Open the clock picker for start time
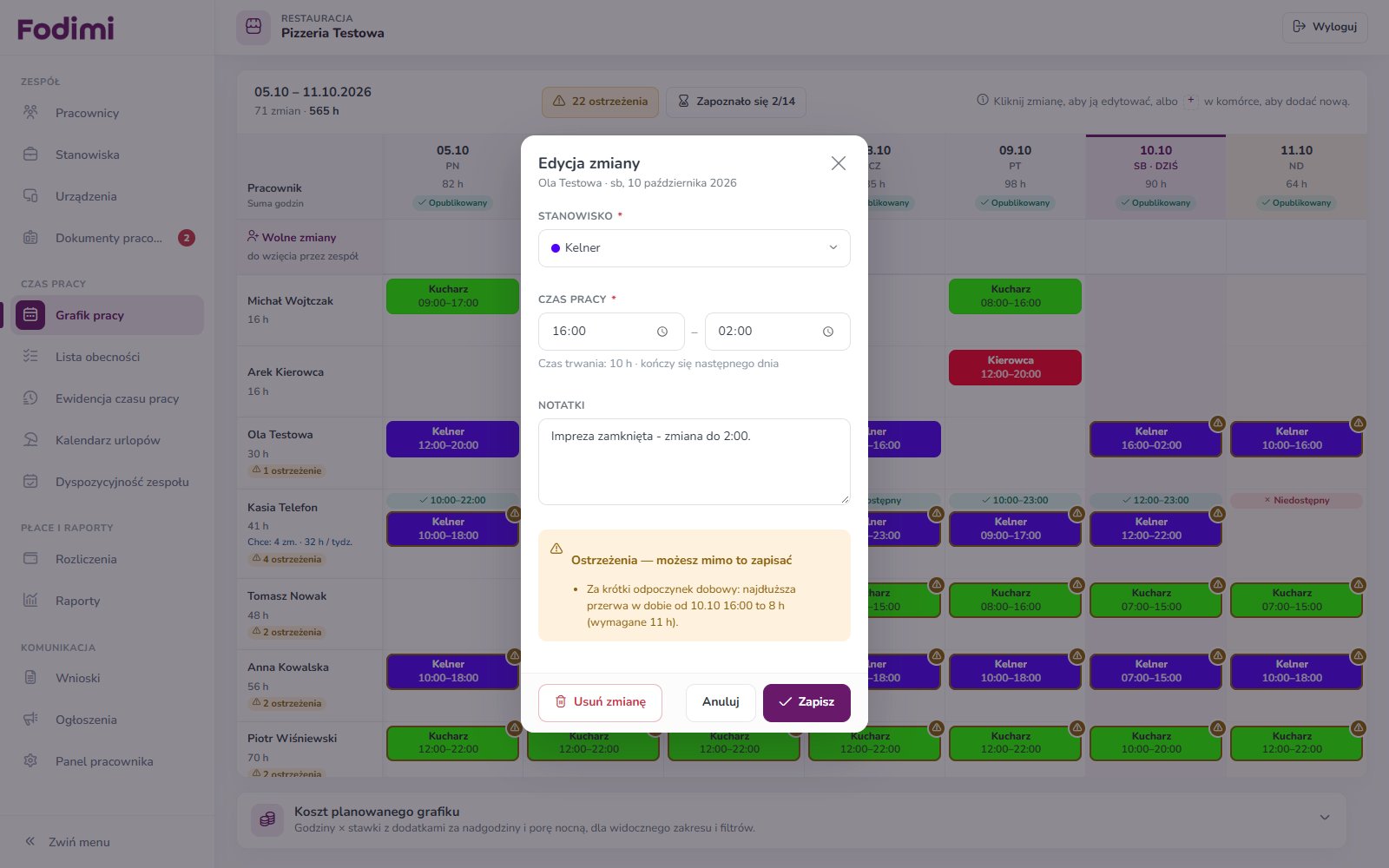1389x868 pixels. (x=662, y=332)
